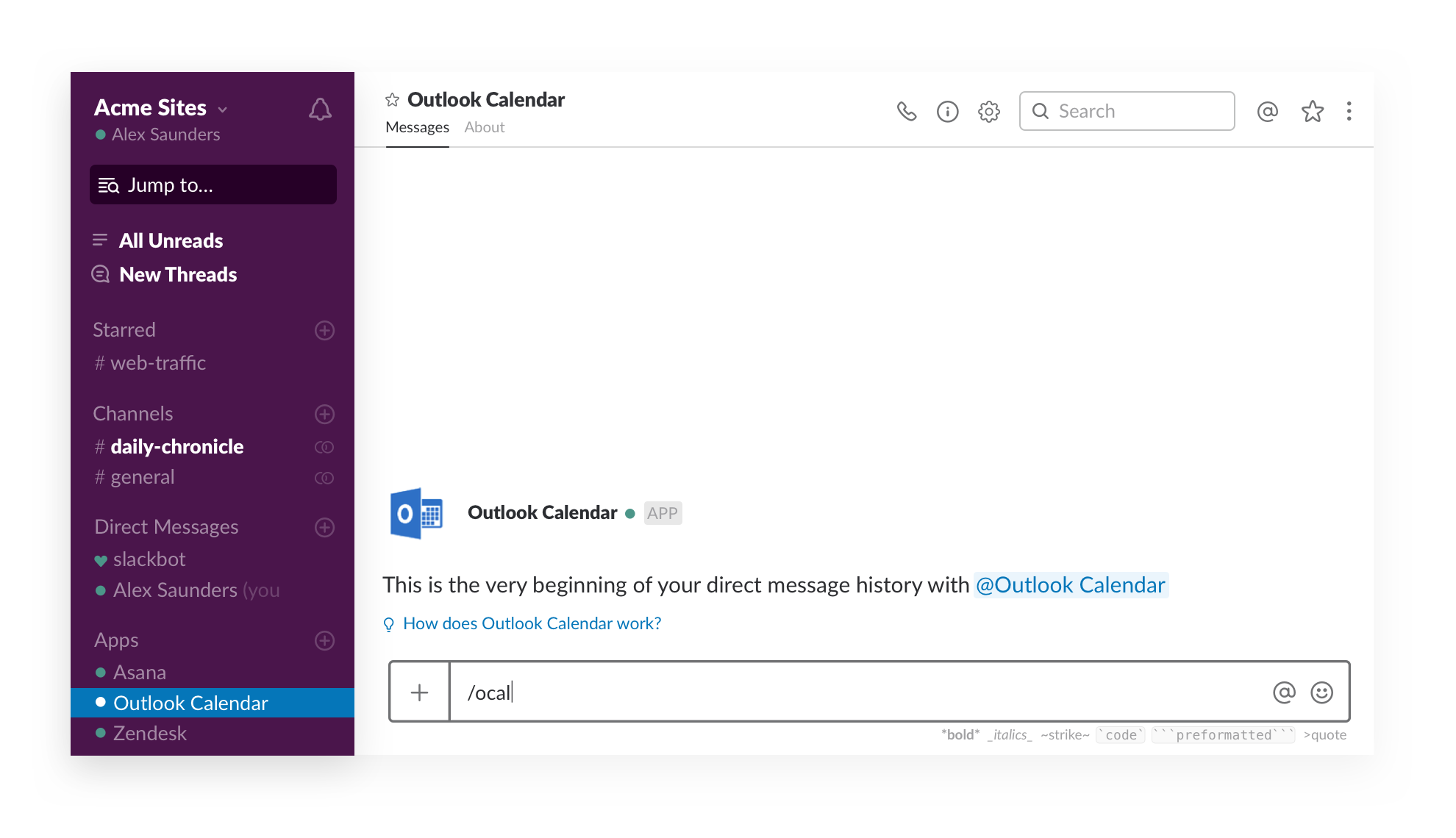Click the + attachment button in input
The image size is (1456, 838).
(x=420, y=691)
